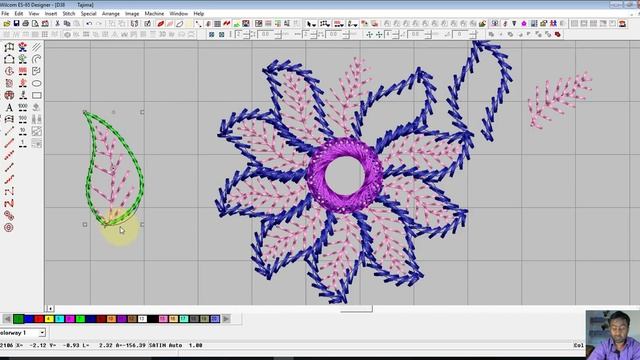This screenshot has height=360, width=640.
Task: Click the purple pentagon icon in toolbar
Action: click(x=524, y=24)
